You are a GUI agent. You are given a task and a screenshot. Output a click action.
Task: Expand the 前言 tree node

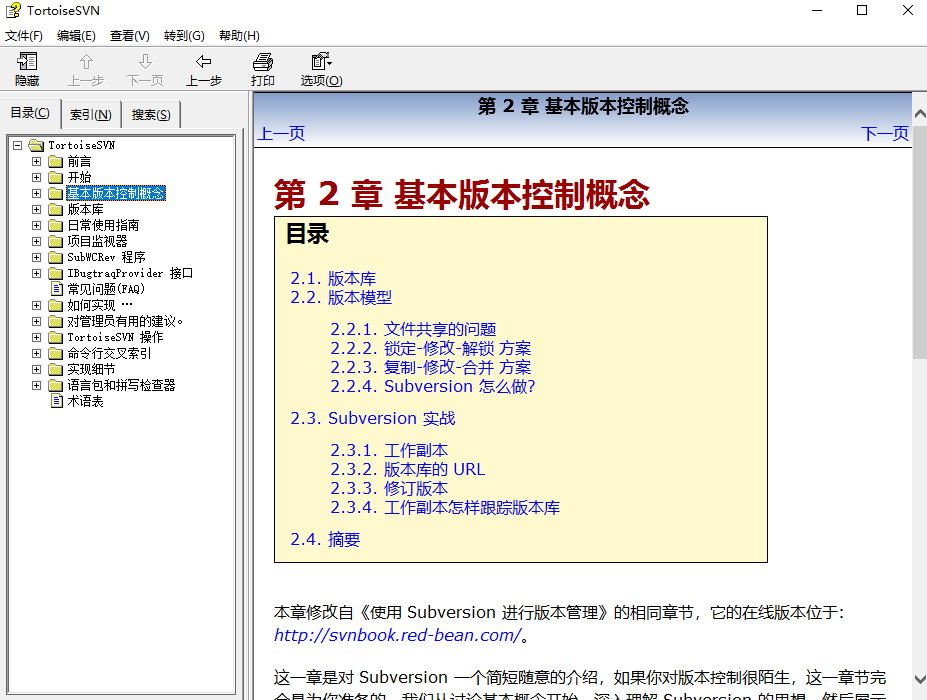tap(37, 161)
